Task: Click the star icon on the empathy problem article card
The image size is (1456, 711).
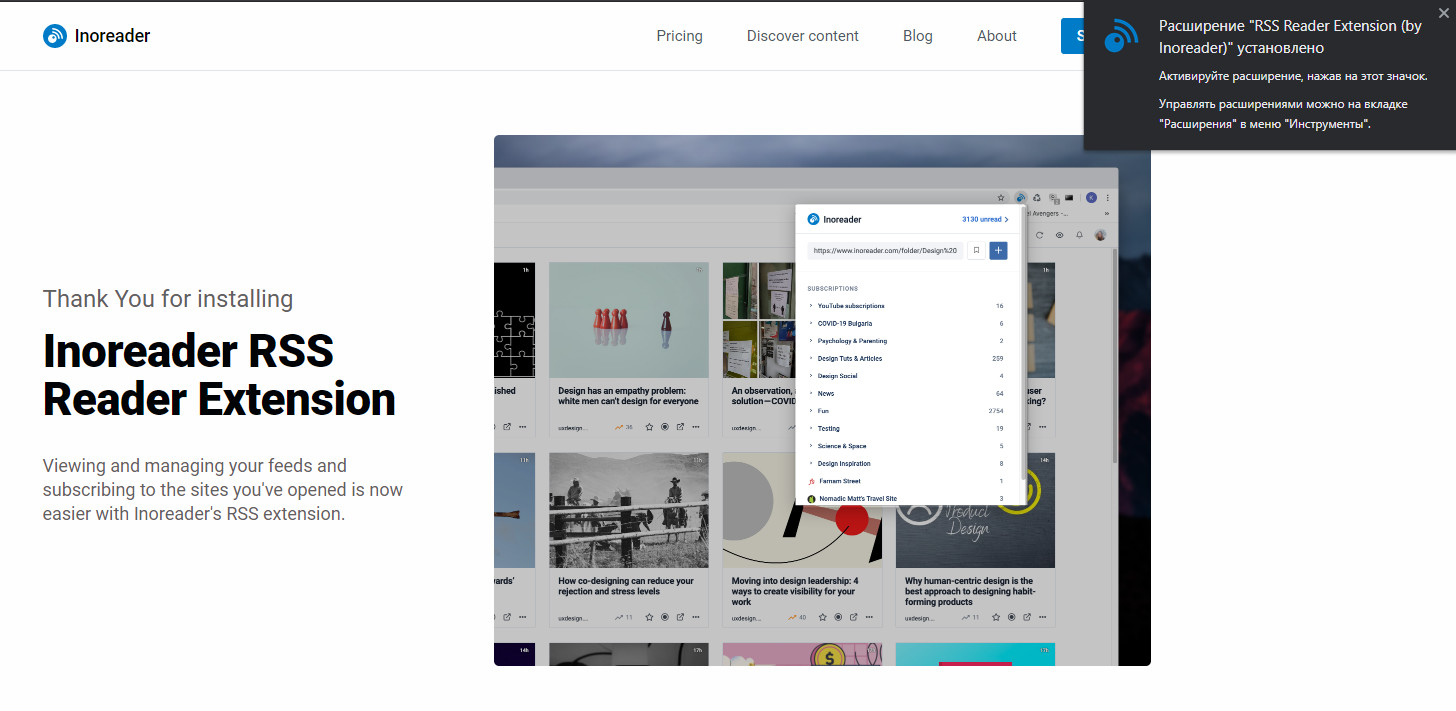Action: pos(649,427)
